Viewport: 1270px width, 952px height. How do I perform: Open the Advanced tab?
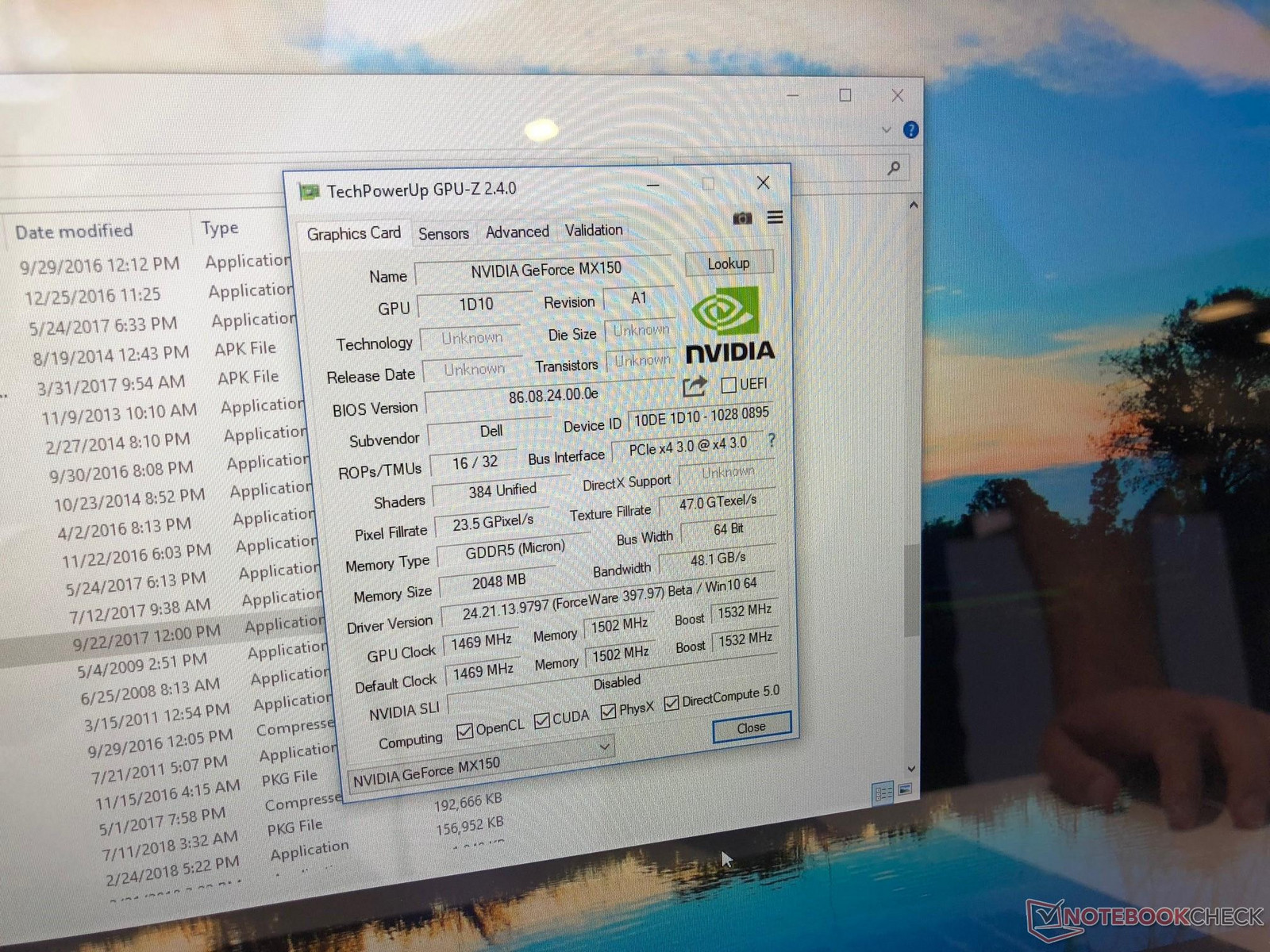[x=518, y=232]
